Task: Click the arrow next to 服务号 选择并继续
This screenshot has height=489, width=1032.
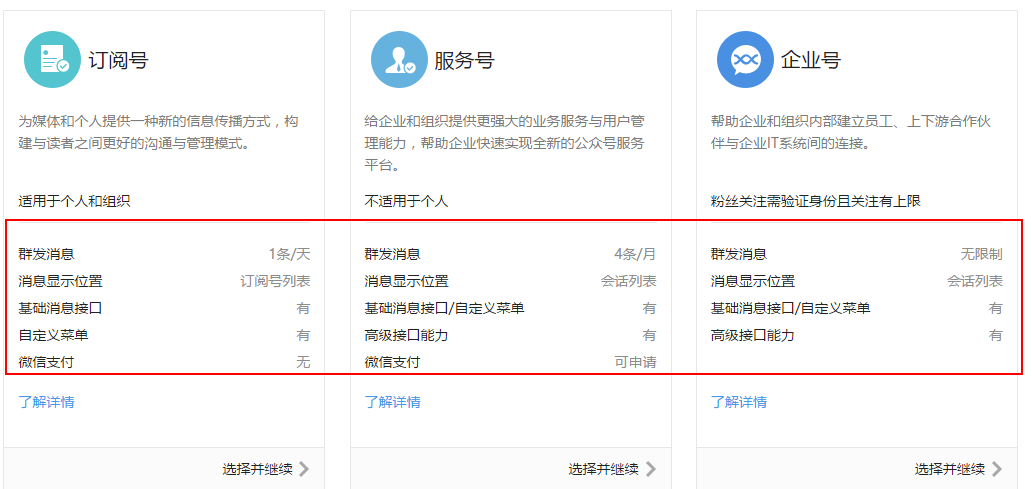Action: coord(650,469)
